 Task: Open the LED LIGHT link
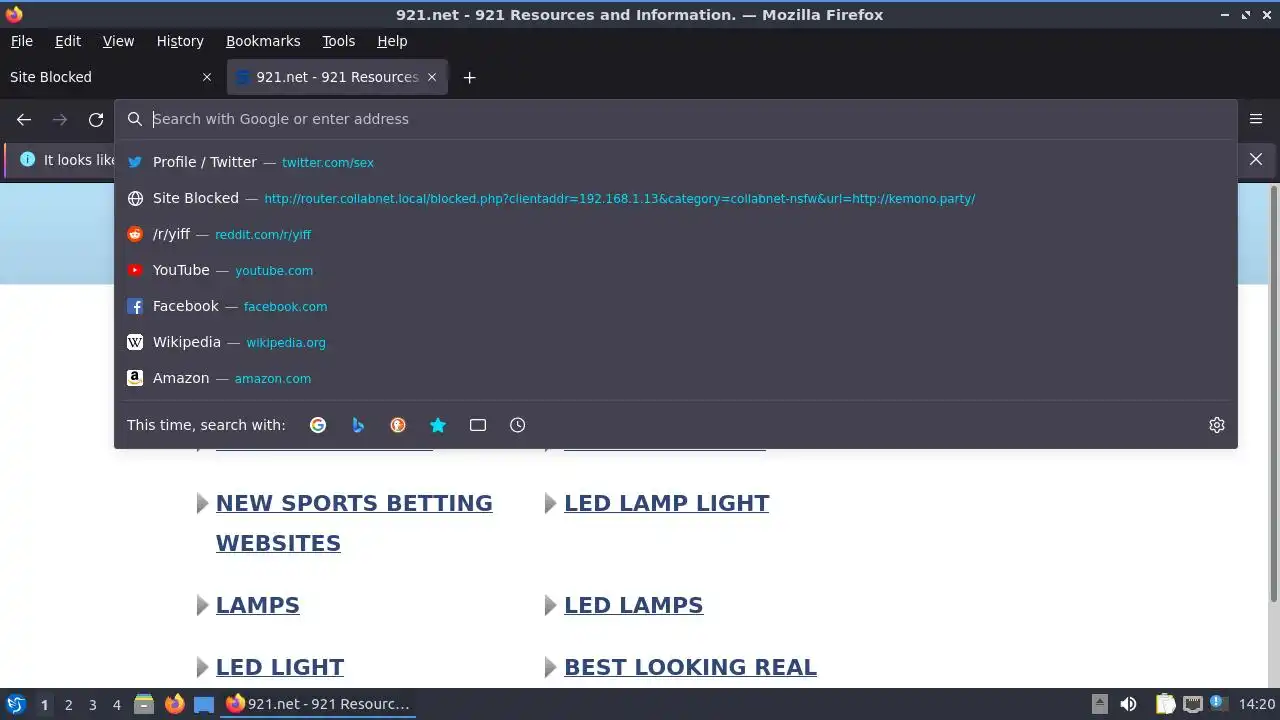(280, 667)
